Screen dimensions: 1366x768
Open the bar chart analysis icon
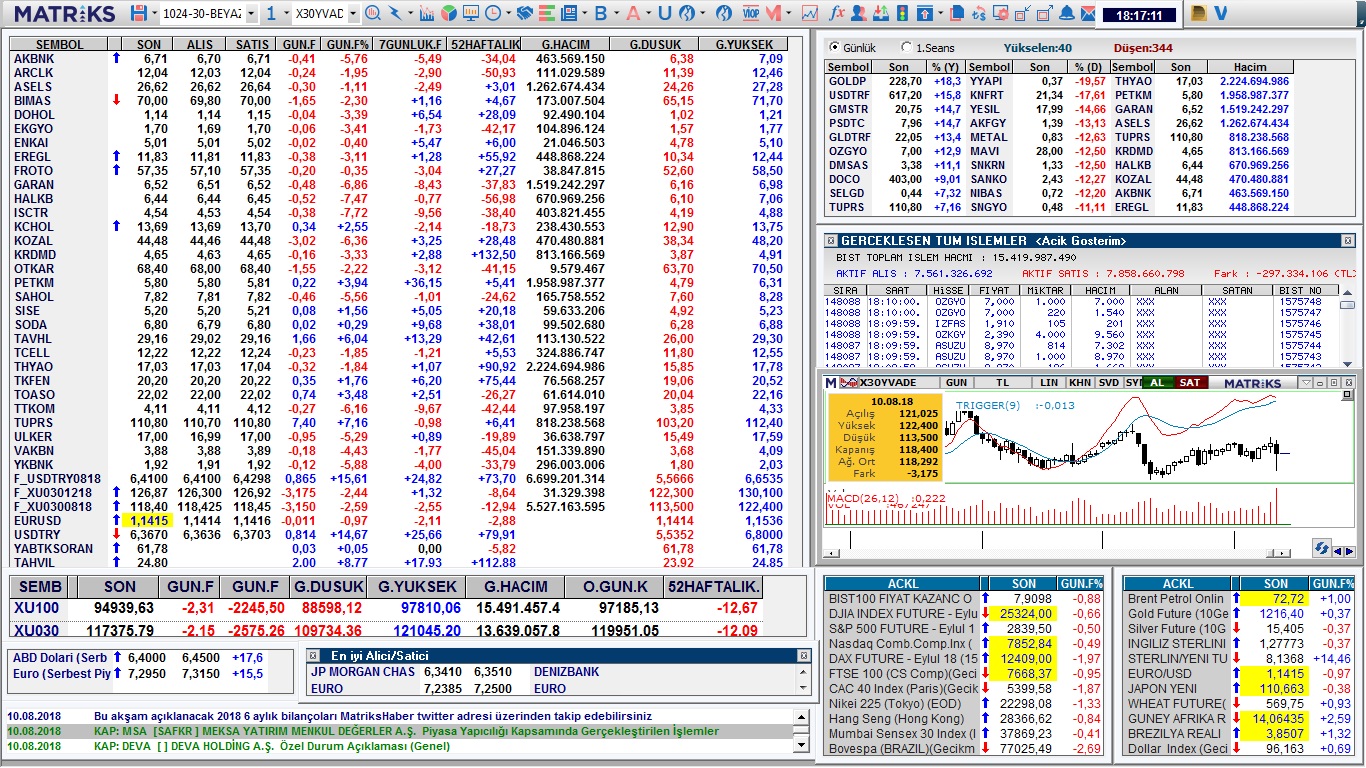tap(427, 13)
